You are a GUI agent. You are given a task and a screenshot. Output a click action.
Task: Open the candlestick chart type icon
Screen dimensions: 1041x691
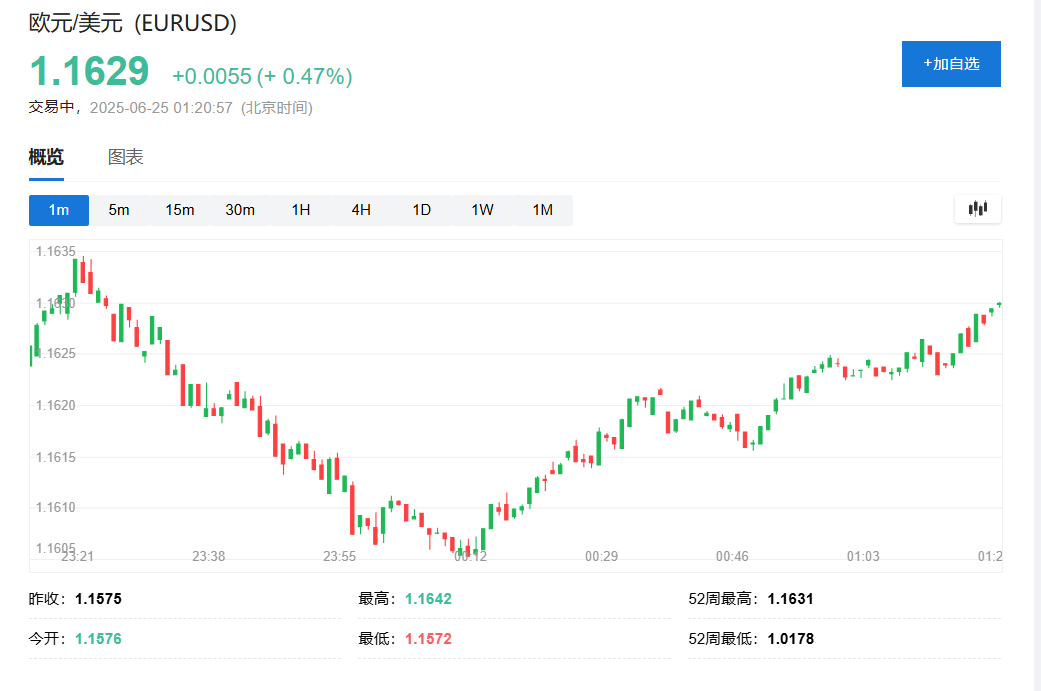pyautogui.click(x=977, y=209)
